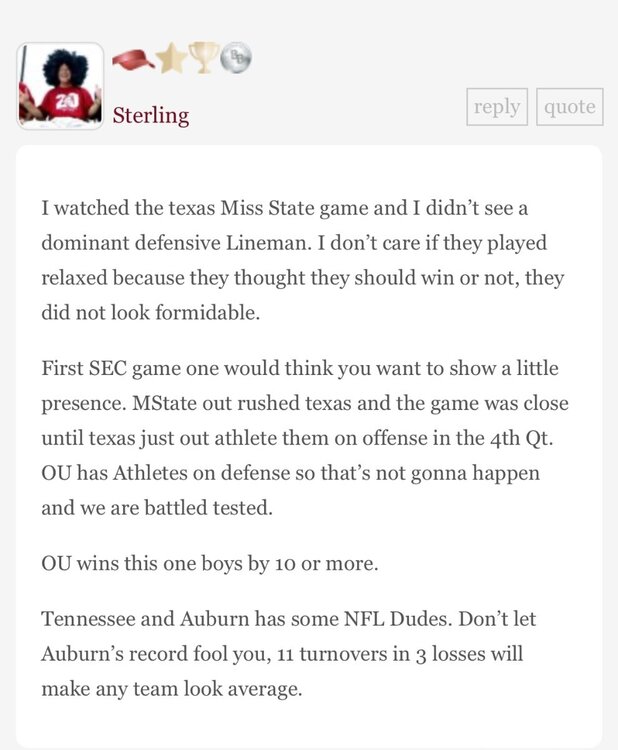Click the red visor badge icon

click(x=133, y=61)
